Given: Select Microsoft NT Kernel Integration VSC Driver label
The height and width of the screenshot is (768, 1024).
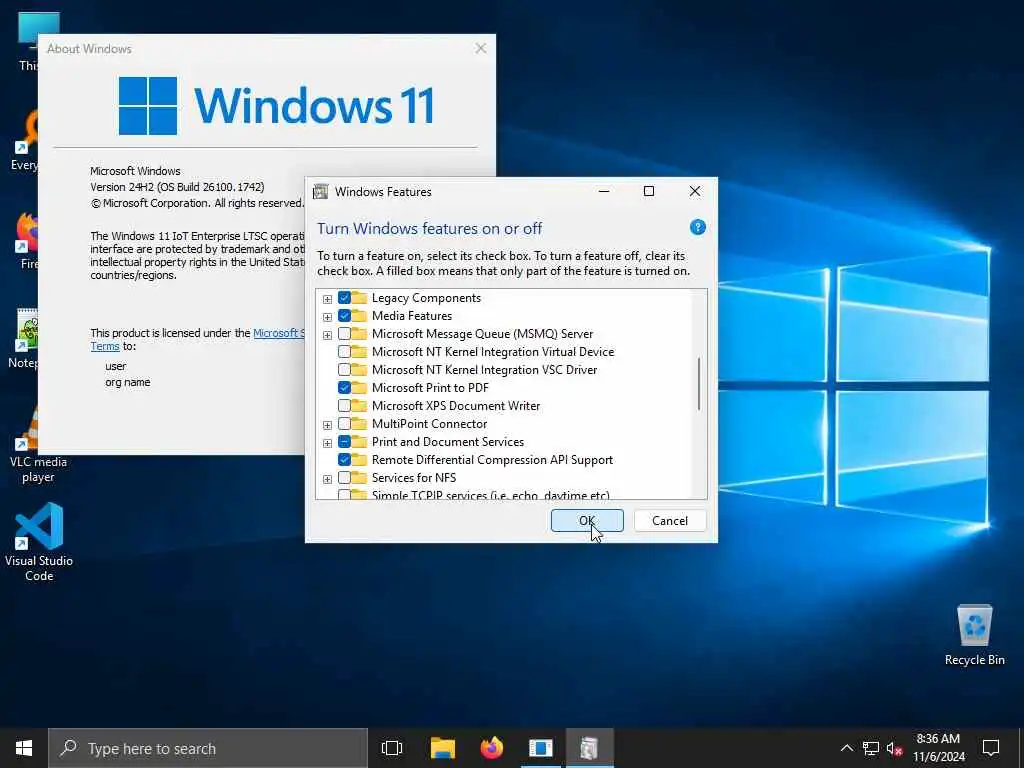Looking at the screenshot, I should point(485,370).
